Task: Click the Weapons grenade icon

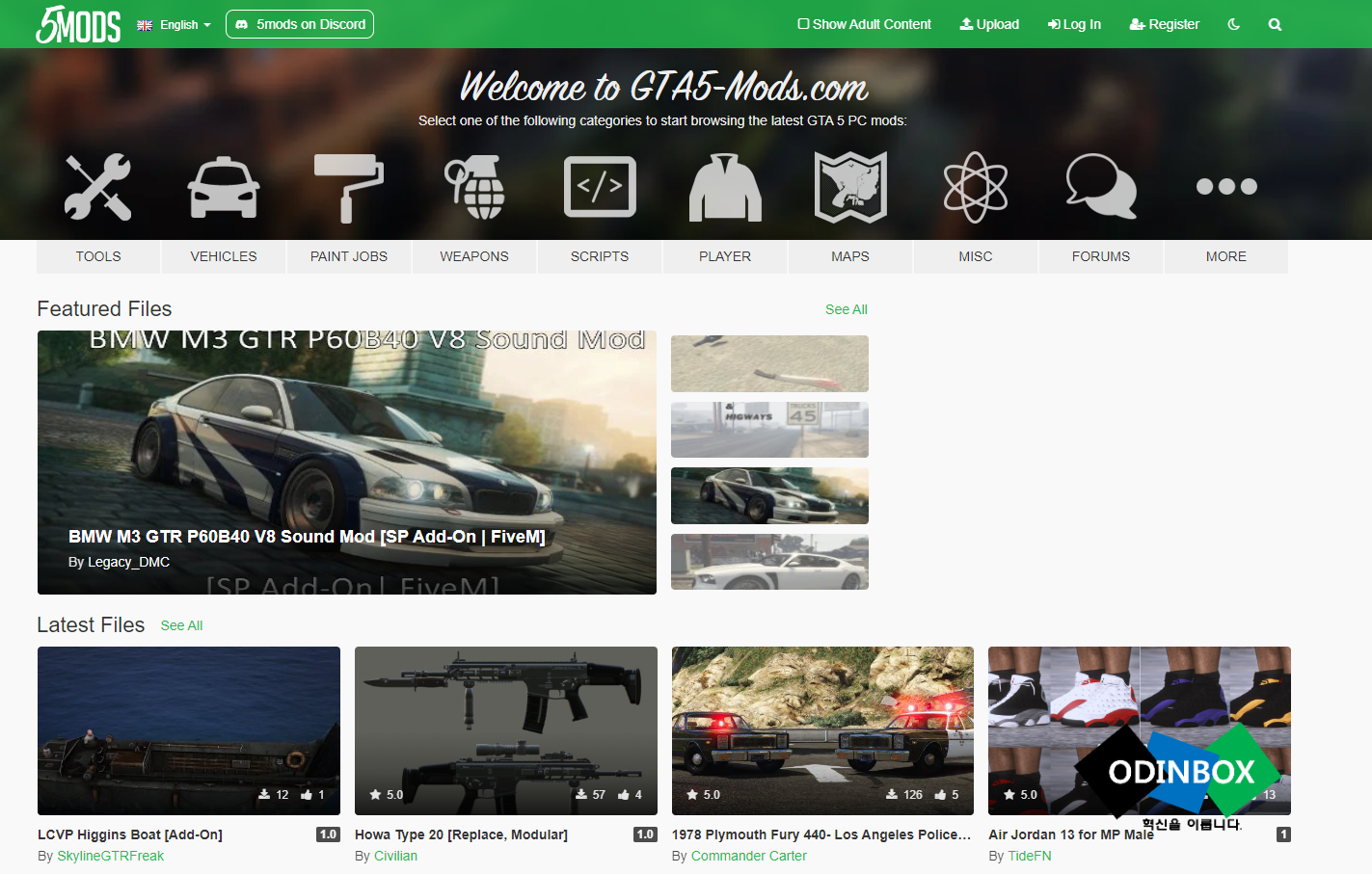Action: tap(474, 187)
